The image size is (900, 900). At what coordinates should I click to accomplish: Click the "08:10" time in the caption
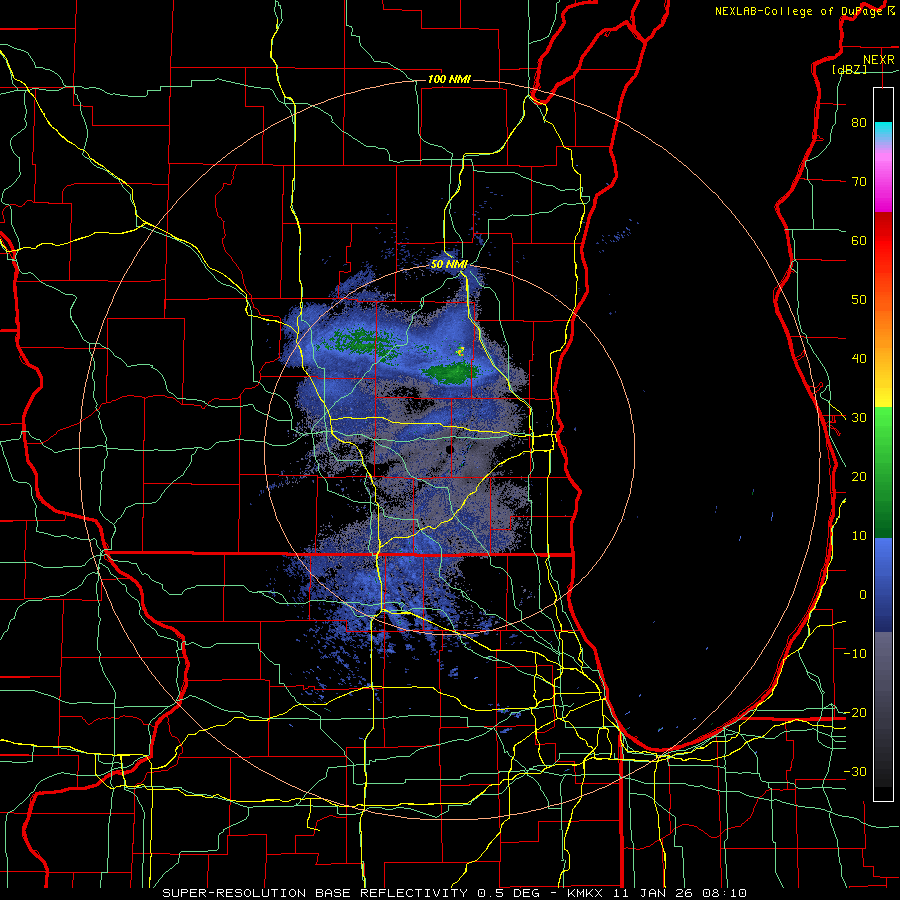pos(723,893)
